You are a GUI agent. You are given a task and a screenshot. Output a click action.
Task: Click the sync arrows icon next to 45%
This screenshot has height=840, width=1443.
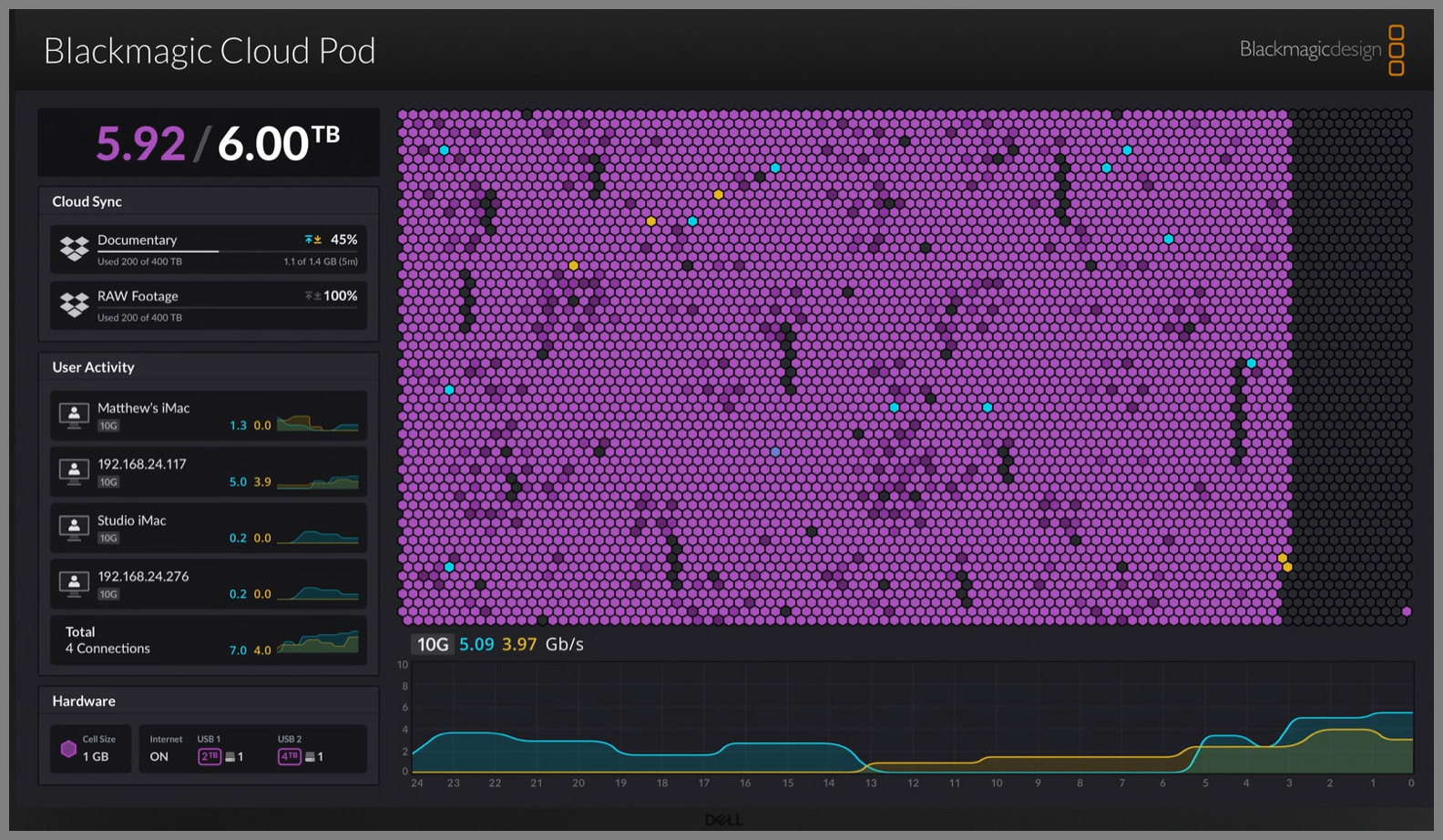click(x=312, y=240)
